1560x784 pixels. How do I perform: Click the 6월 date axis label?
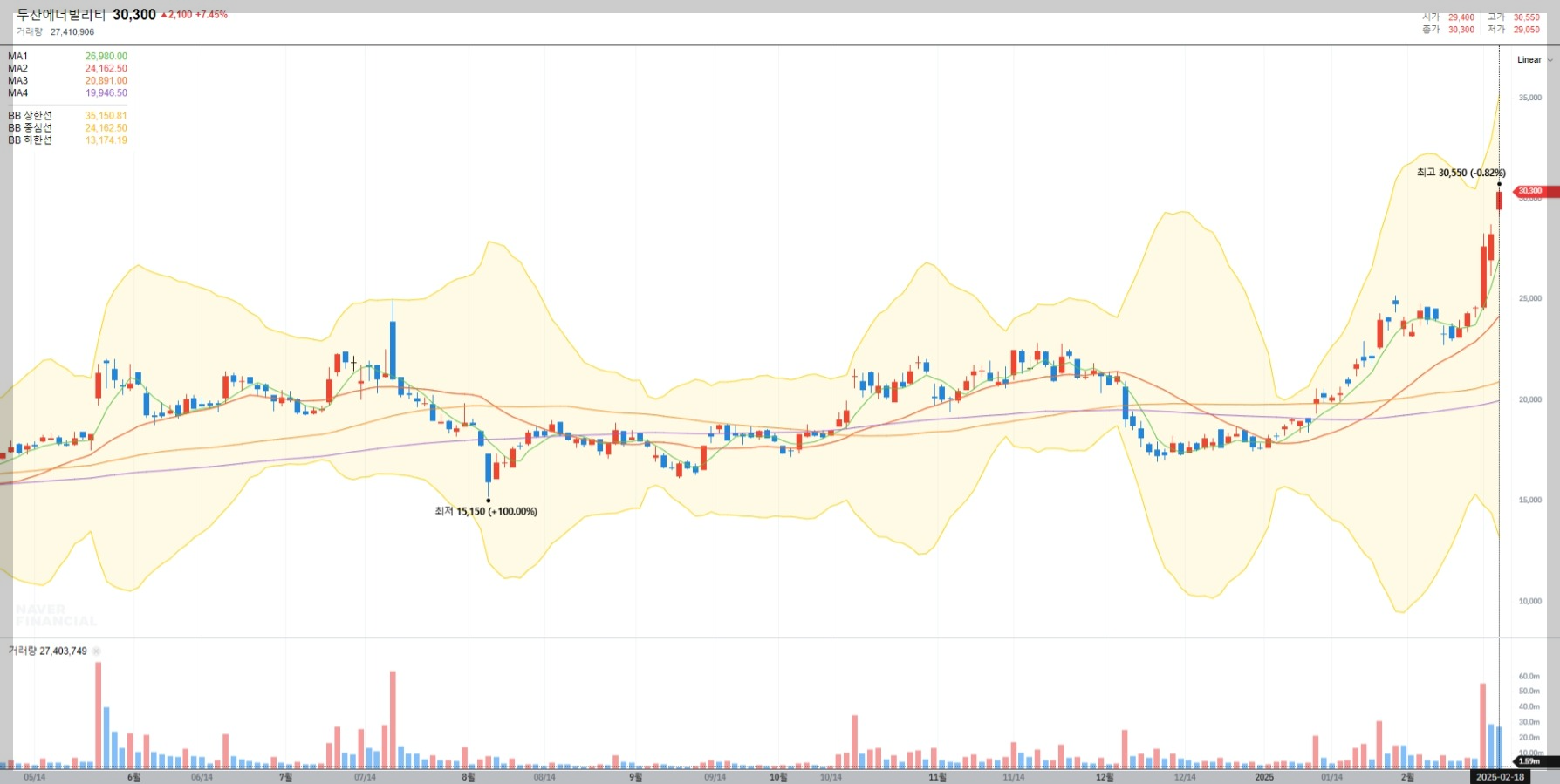tap(133, 777)
